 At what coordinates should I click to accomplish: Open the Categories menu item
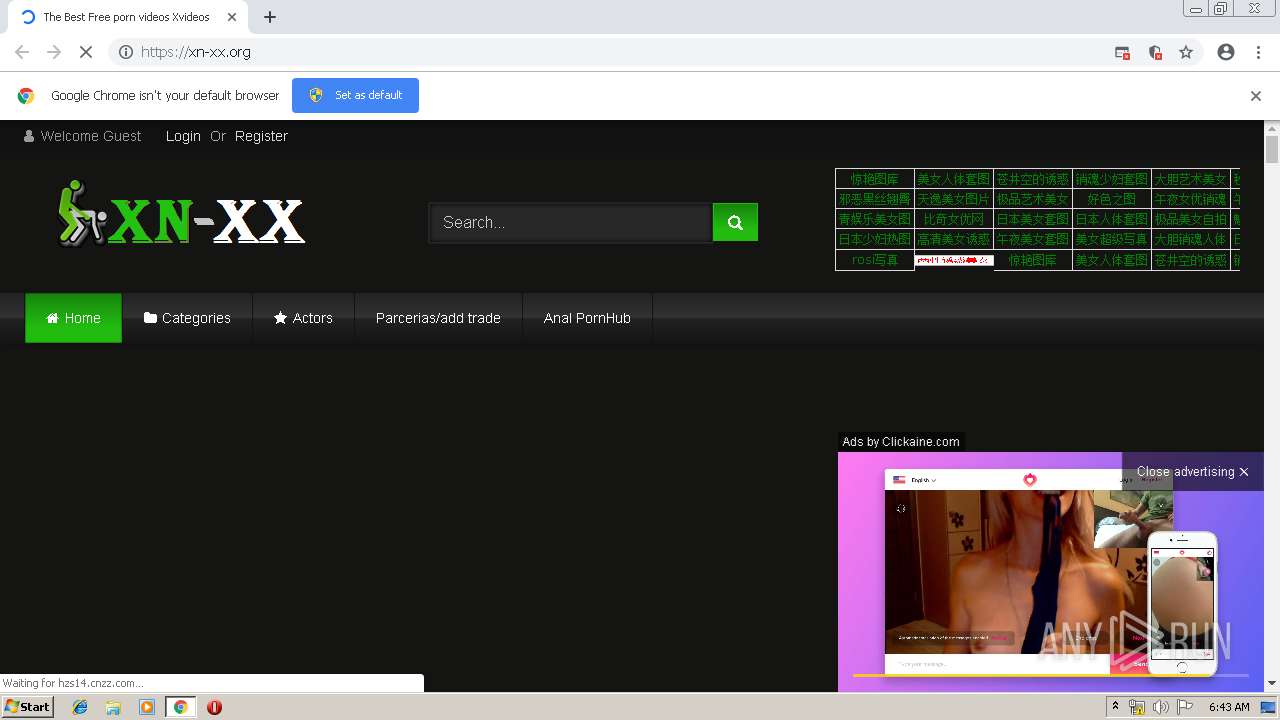coord(187,318)
